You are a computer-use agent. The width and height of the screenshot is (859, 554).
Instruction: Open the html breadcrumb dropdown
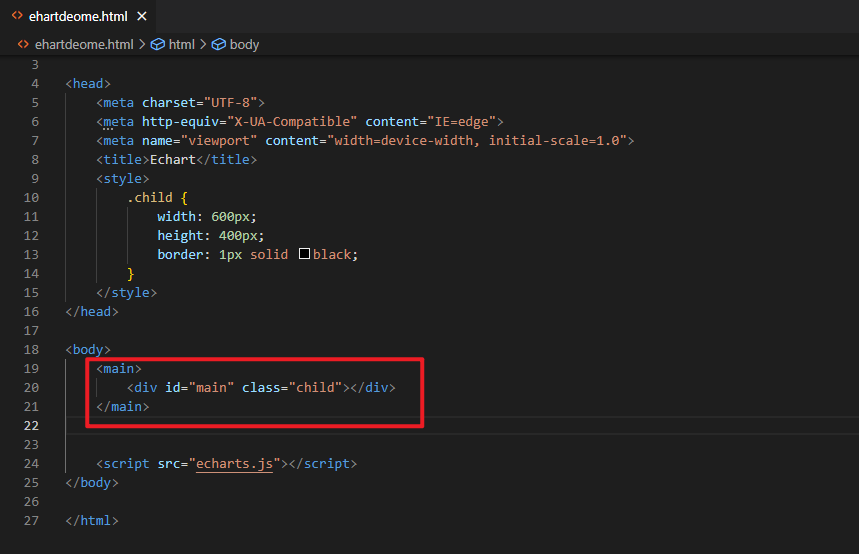pos(181,44)
